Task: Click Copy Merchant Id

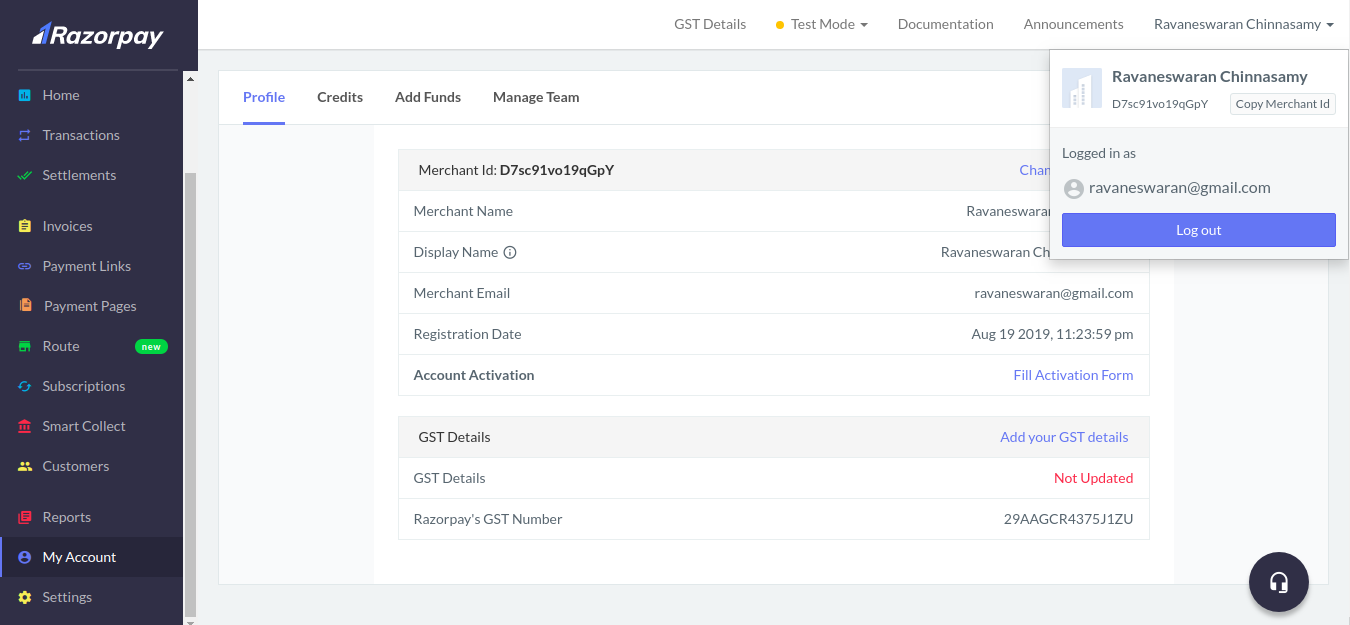Action: [1282, 103]
